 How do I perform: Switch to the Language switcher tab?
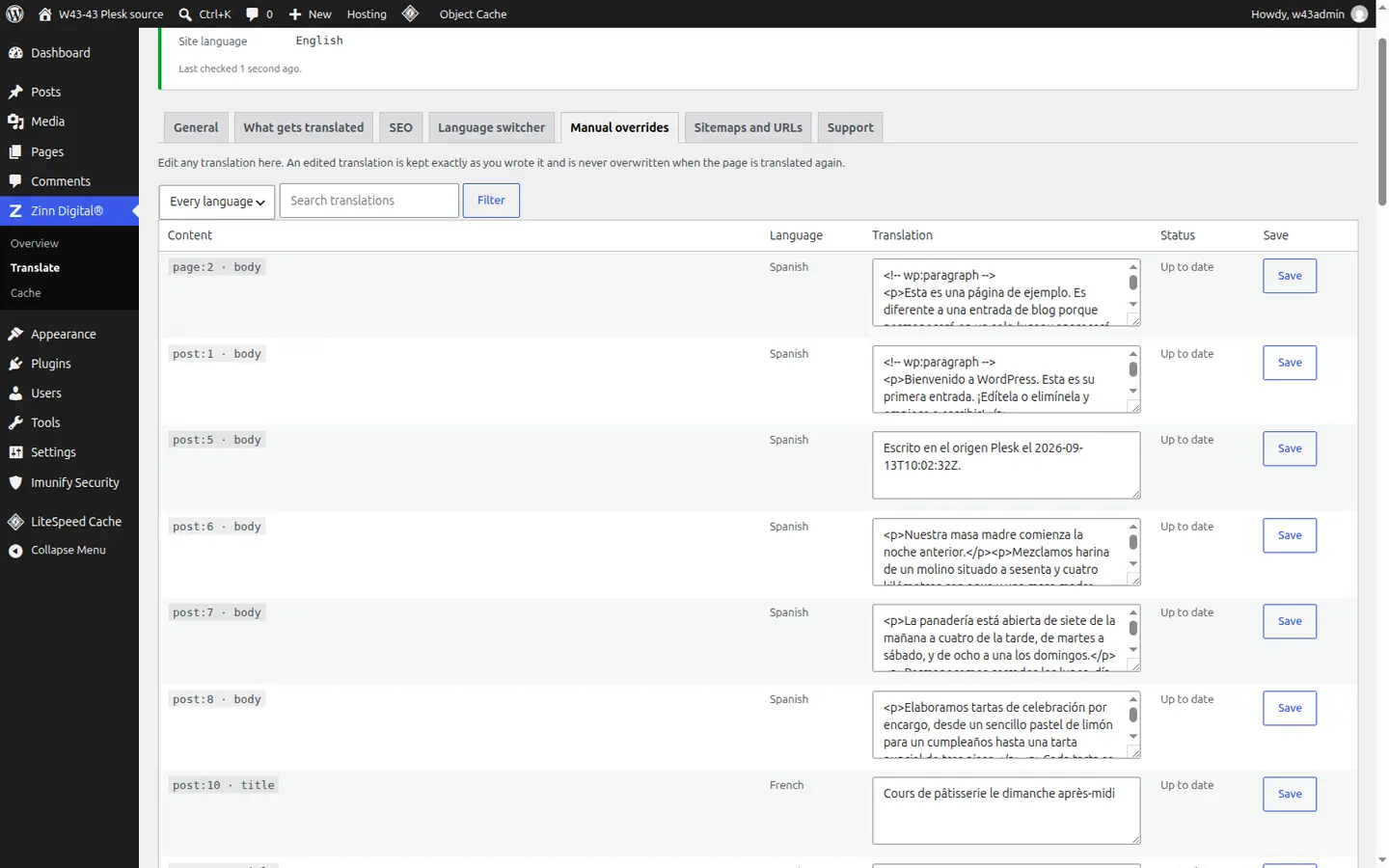[x=491, y=127]
